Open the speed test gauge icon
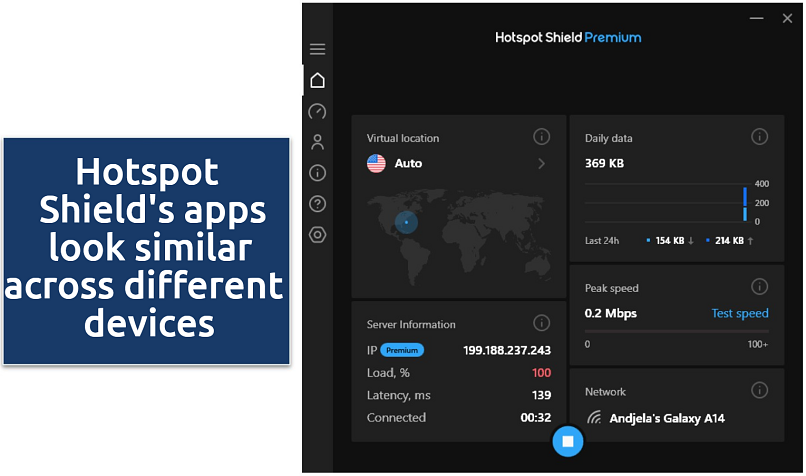The width and height of the screenshot is (806, 476). 317,111
